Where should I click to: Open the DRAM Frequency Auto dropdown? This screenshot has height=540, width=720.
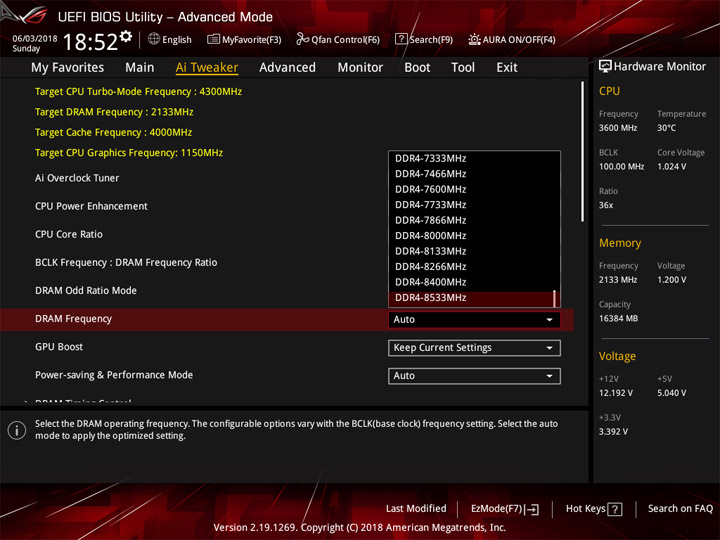point(474,320)
